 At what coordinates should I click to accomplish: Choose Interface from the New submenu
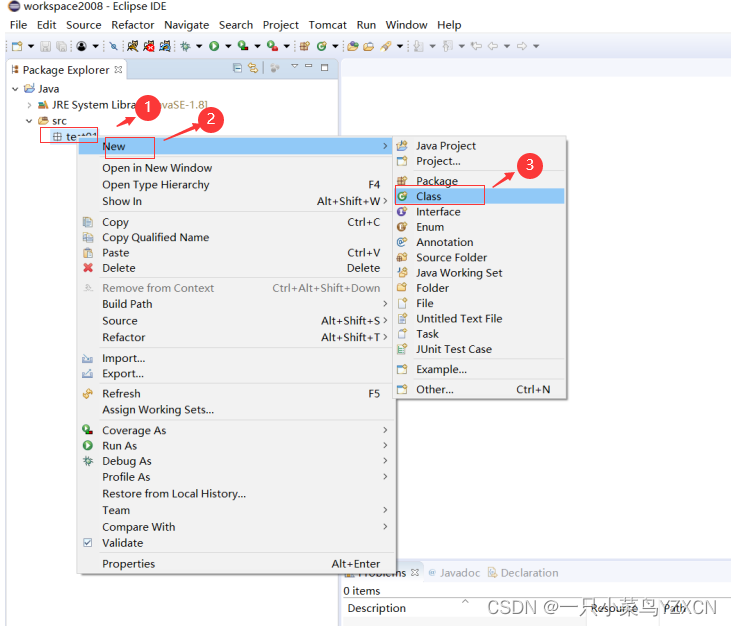click(x=480, y=212)
